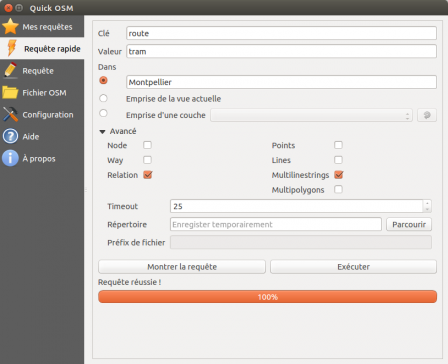The image size is (448, 364).
Task: Switch to the Requête rapide tab
Action: [x=42, y=48]
